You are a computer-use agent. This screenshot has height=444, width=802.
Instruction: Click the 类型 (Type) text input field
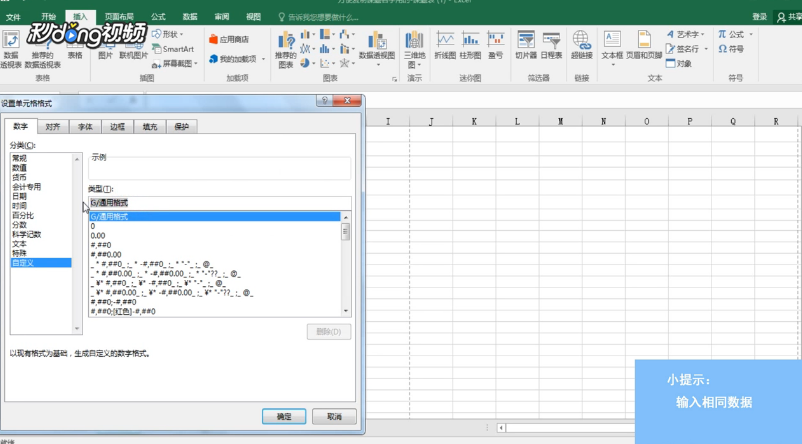click(220, 203)
